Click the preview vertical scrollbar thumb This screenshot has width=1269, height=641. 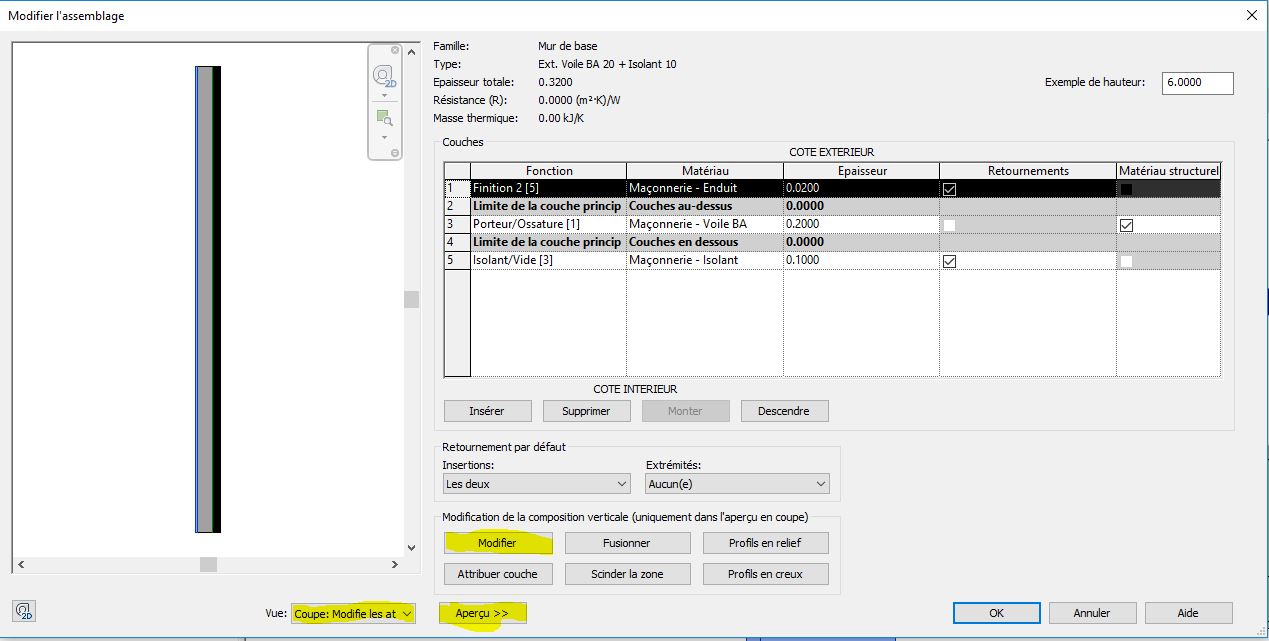[x=411, y=300]
